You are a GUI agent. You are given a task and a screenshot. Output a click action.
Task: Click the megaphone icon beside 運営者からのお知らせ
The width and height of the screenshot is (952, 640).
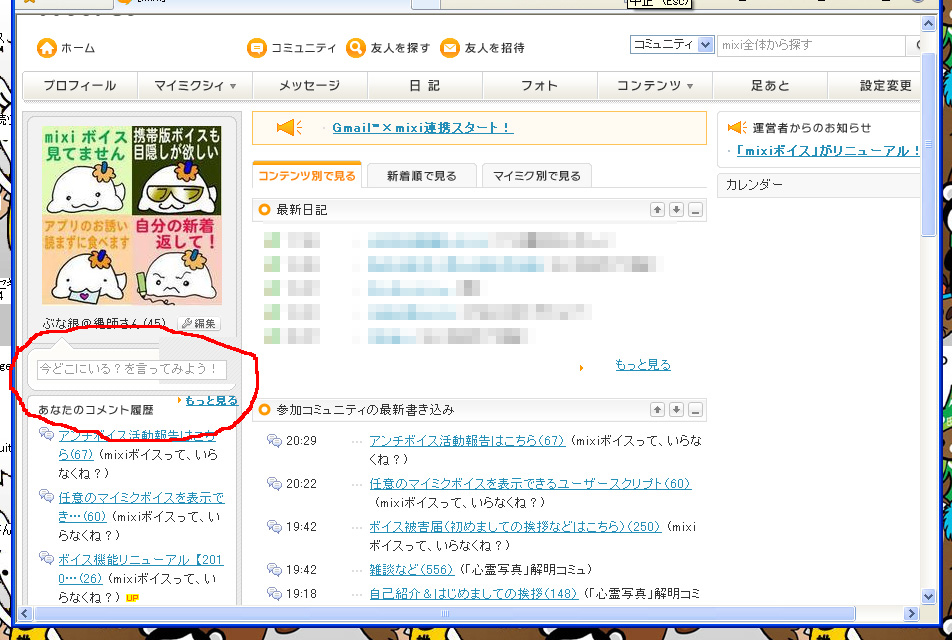click(737, 128)
